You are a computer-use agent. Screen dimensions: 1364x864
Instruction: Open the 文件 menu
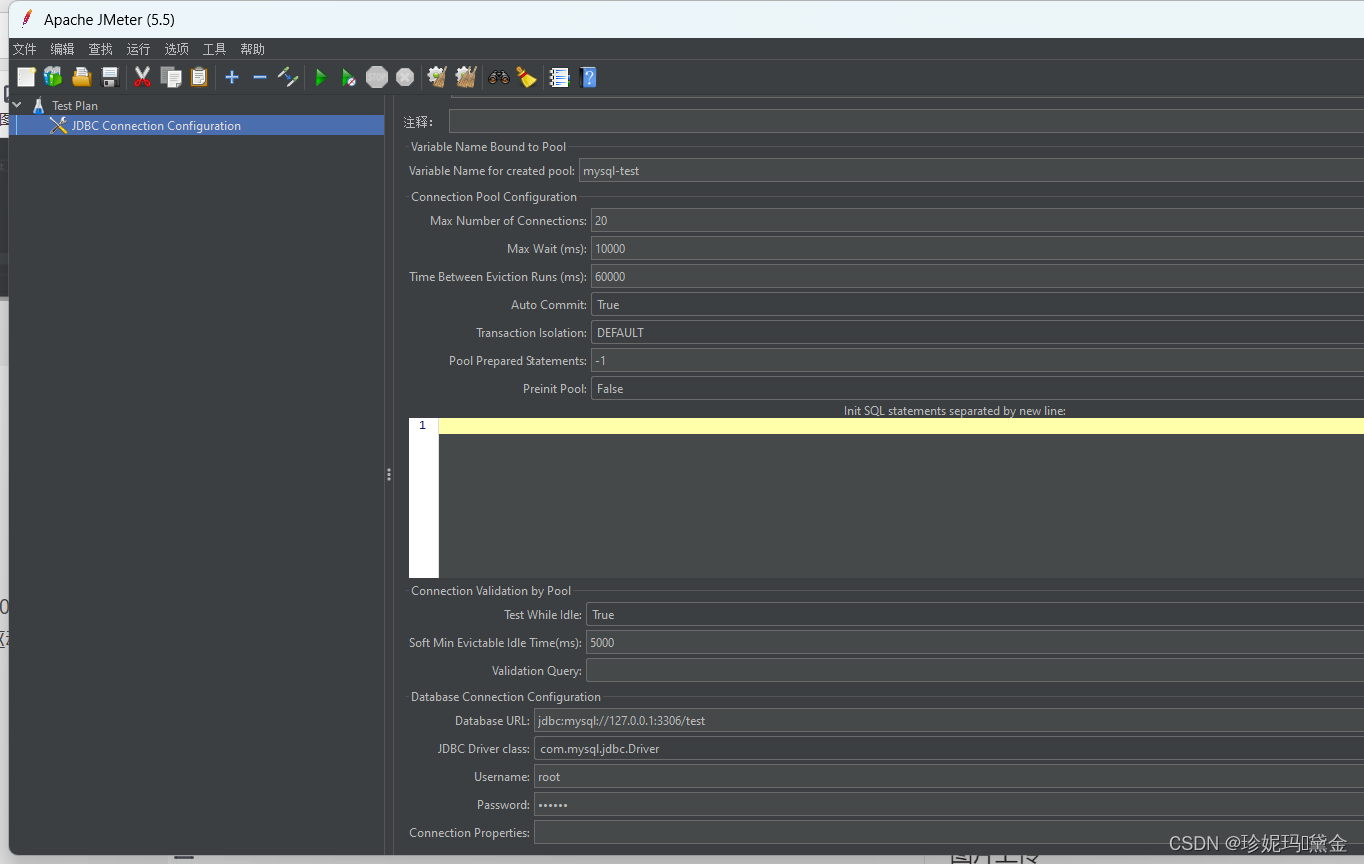pos(24,49)
